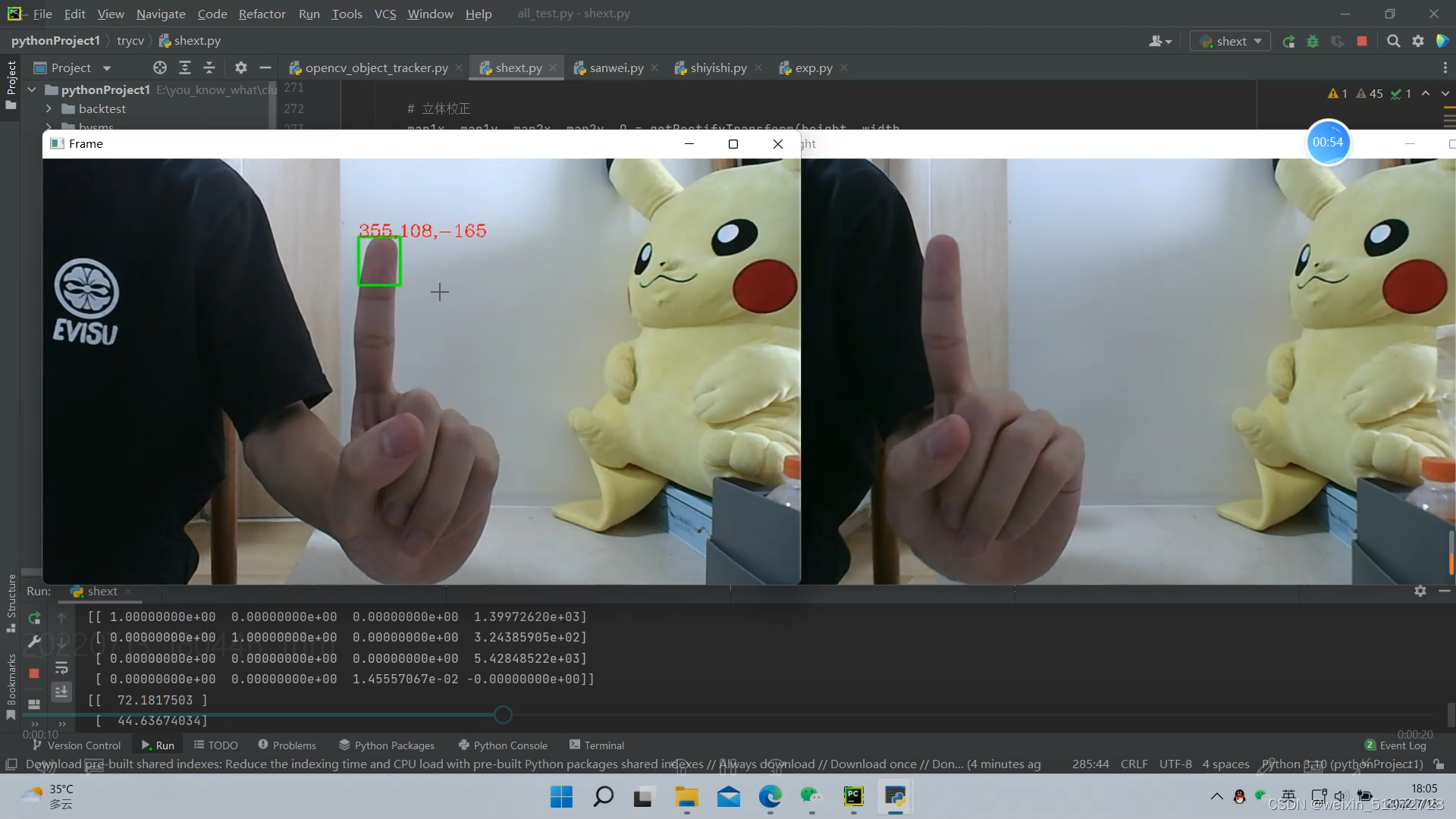
Task: Expand the backtest folder
Action: pos(49,109)
